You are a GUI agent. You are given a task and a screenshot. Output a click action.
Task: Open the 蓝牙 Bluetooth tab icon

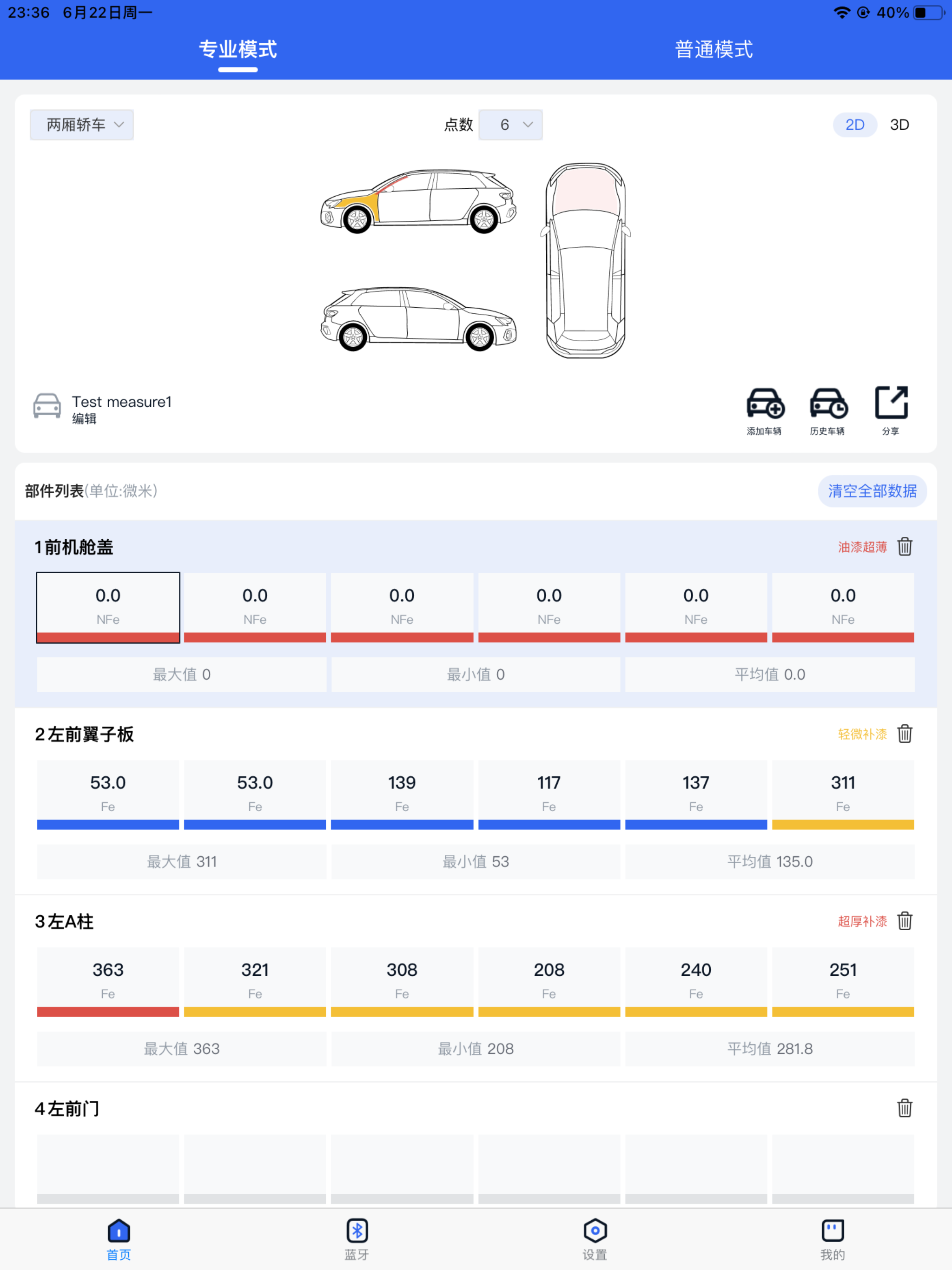(x=357, y=1230)
